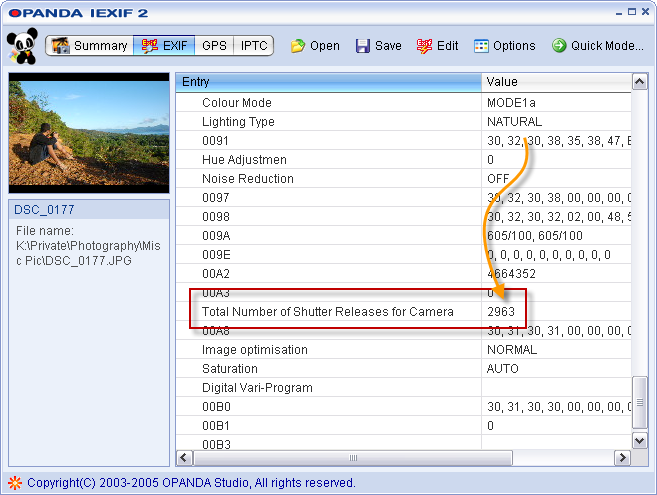Click the Edit EXIF icon
657x495 pixels.
coord(424,46)
